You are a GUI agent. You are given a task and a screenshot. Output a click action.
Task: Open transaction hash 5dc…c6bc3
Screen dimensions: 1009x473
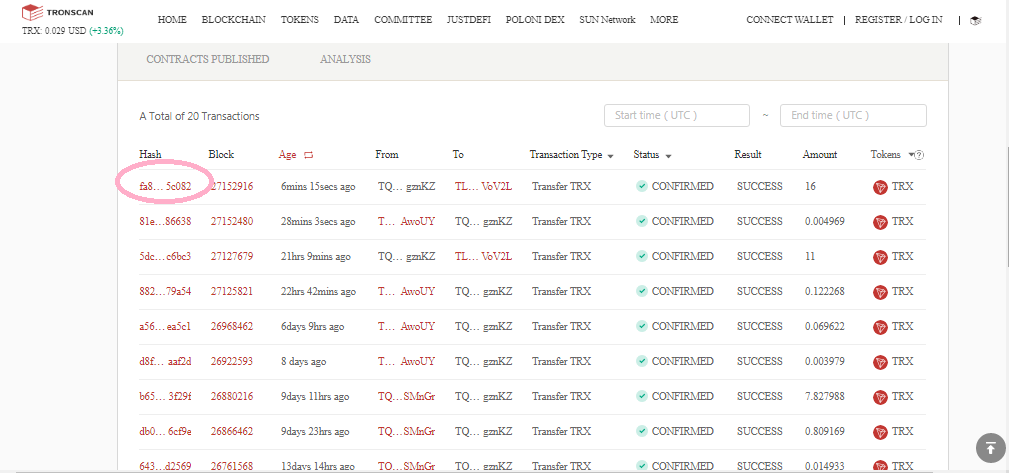pyautogui.click(x=165, y=256)
